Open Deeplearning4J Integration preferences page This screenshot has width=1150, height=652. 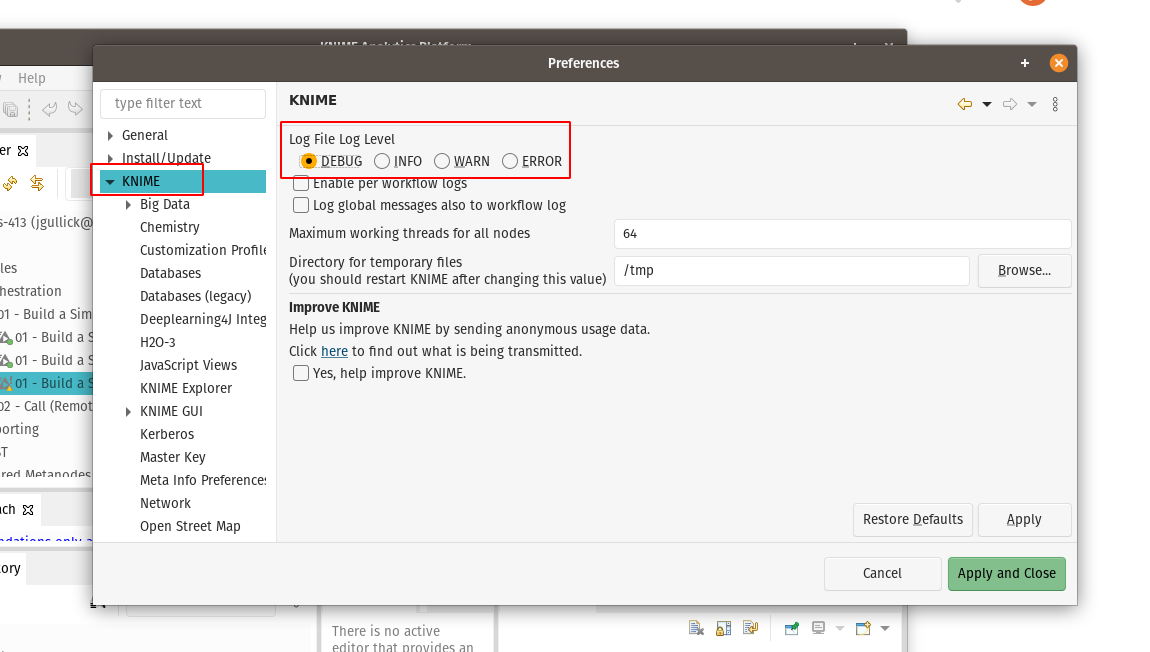tap(203, 319)
